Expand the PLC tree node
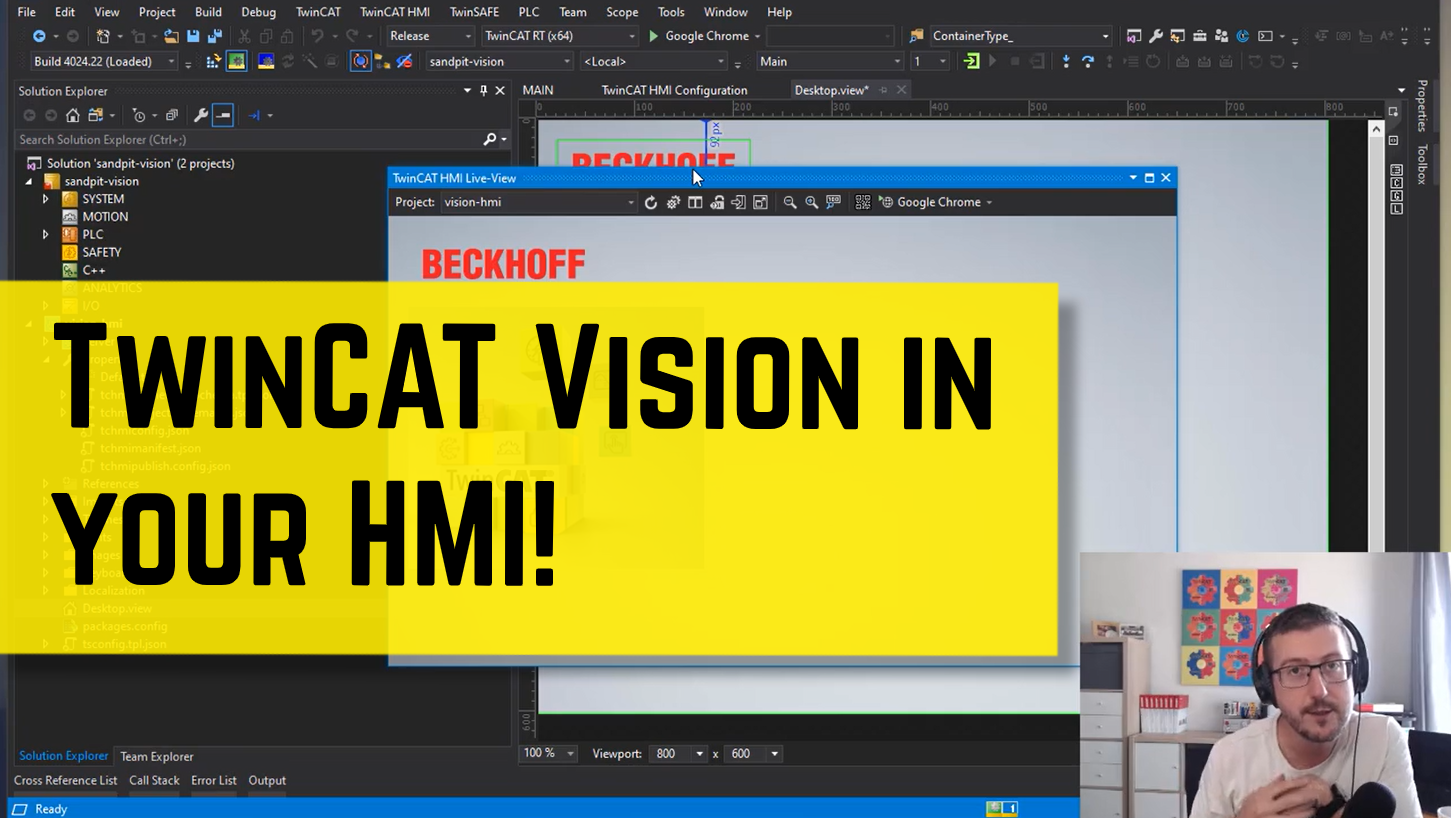This screenshot has width=1451, height=818. point(46,235)
